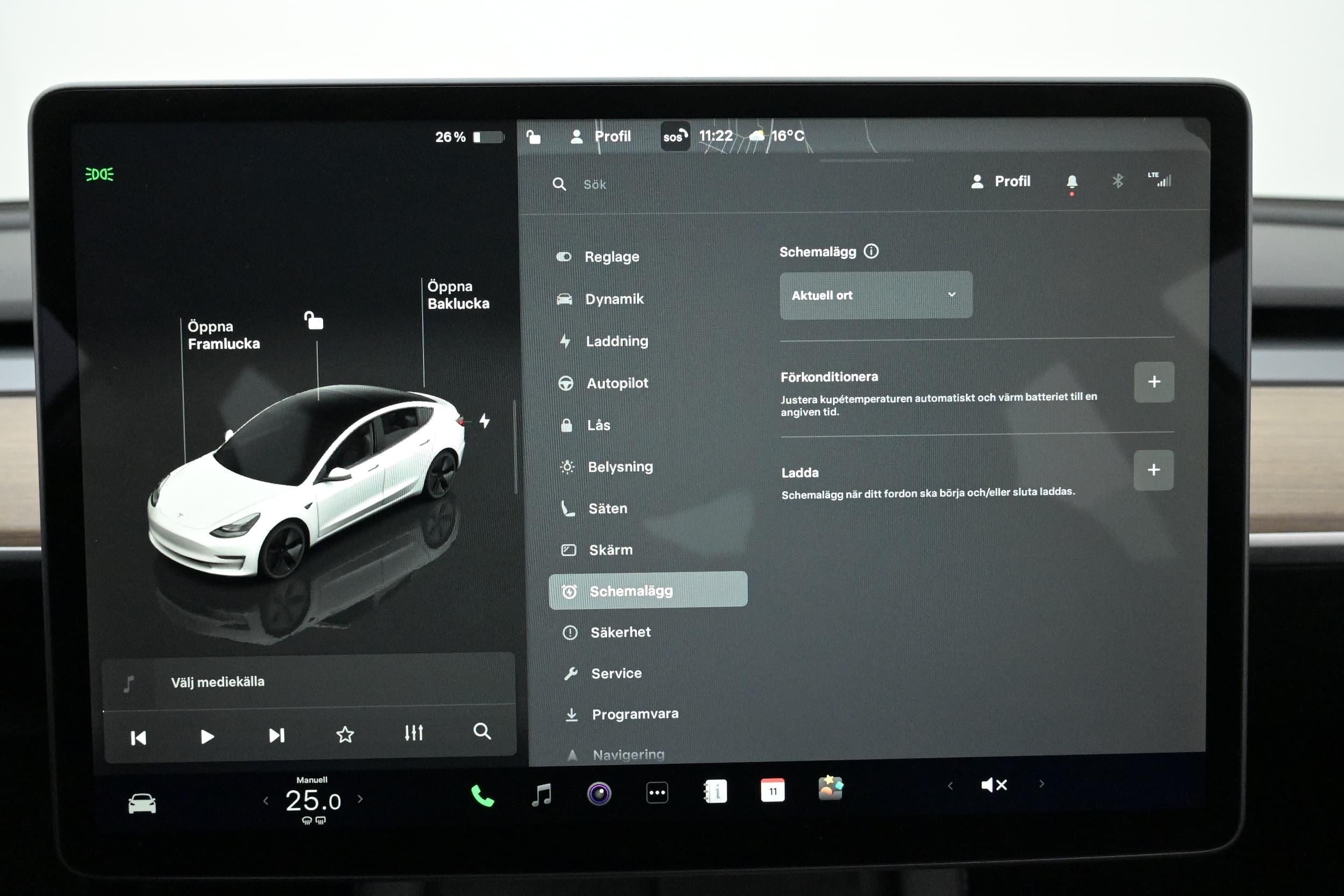
Task: Expand the Aktuell ort dropdown
Action: [875, 295]
